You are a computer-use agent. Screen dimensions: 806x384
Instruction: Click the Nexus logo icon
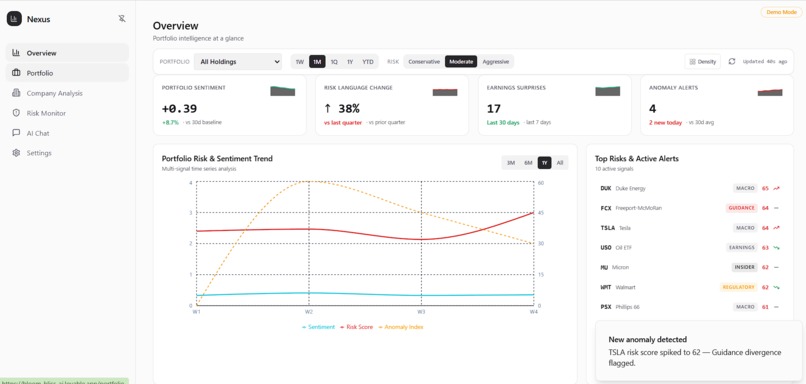14,19
